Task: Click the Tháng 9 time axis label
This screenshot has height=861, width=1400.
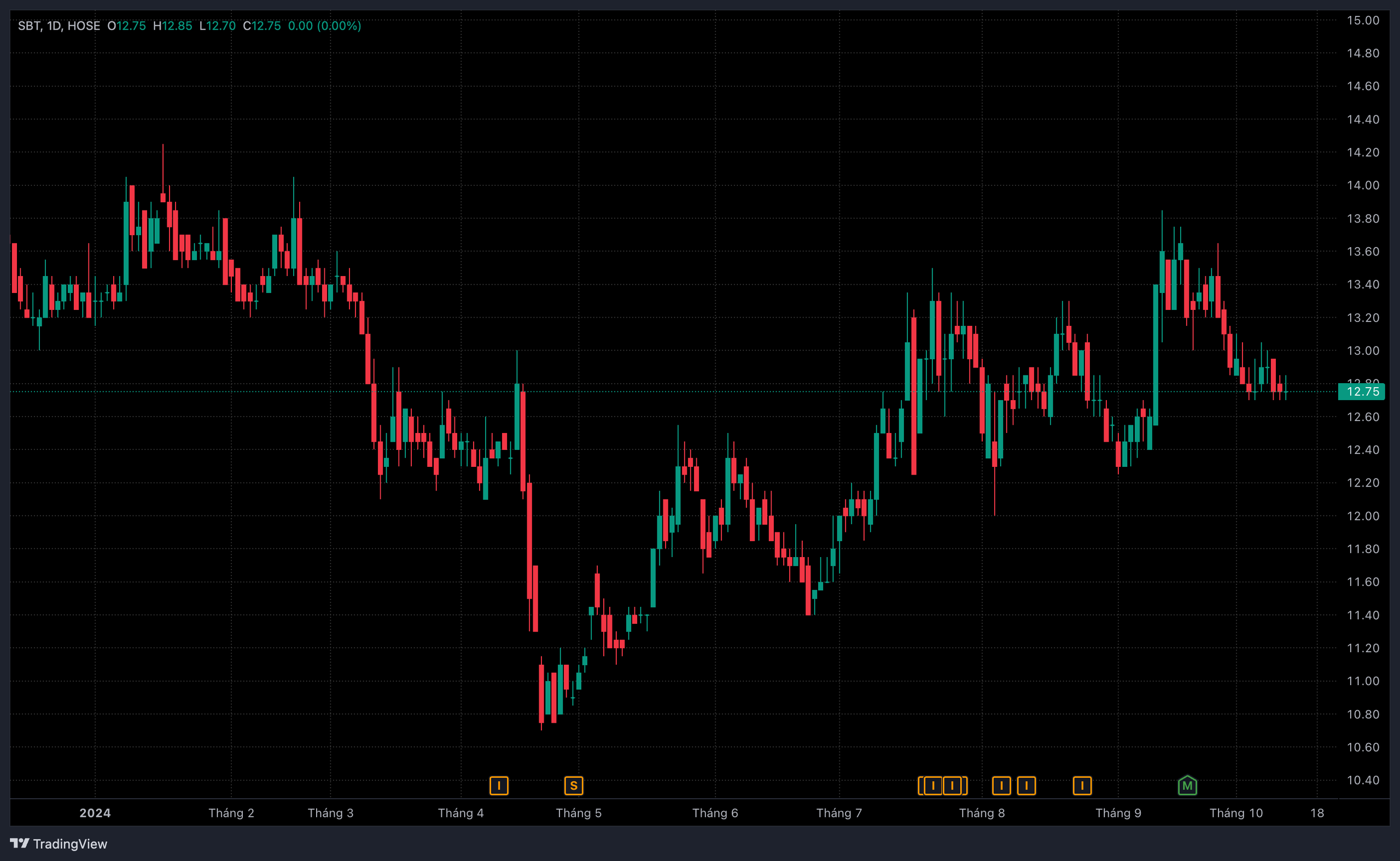Action: [x=1119, y=812]
